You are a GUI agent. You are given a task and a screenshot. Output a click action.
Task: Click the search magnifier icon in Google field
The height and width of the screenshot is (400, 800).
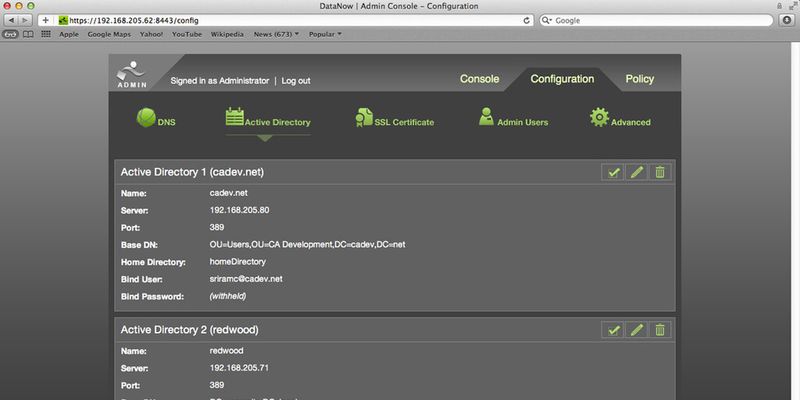click(x=546, y=20)
